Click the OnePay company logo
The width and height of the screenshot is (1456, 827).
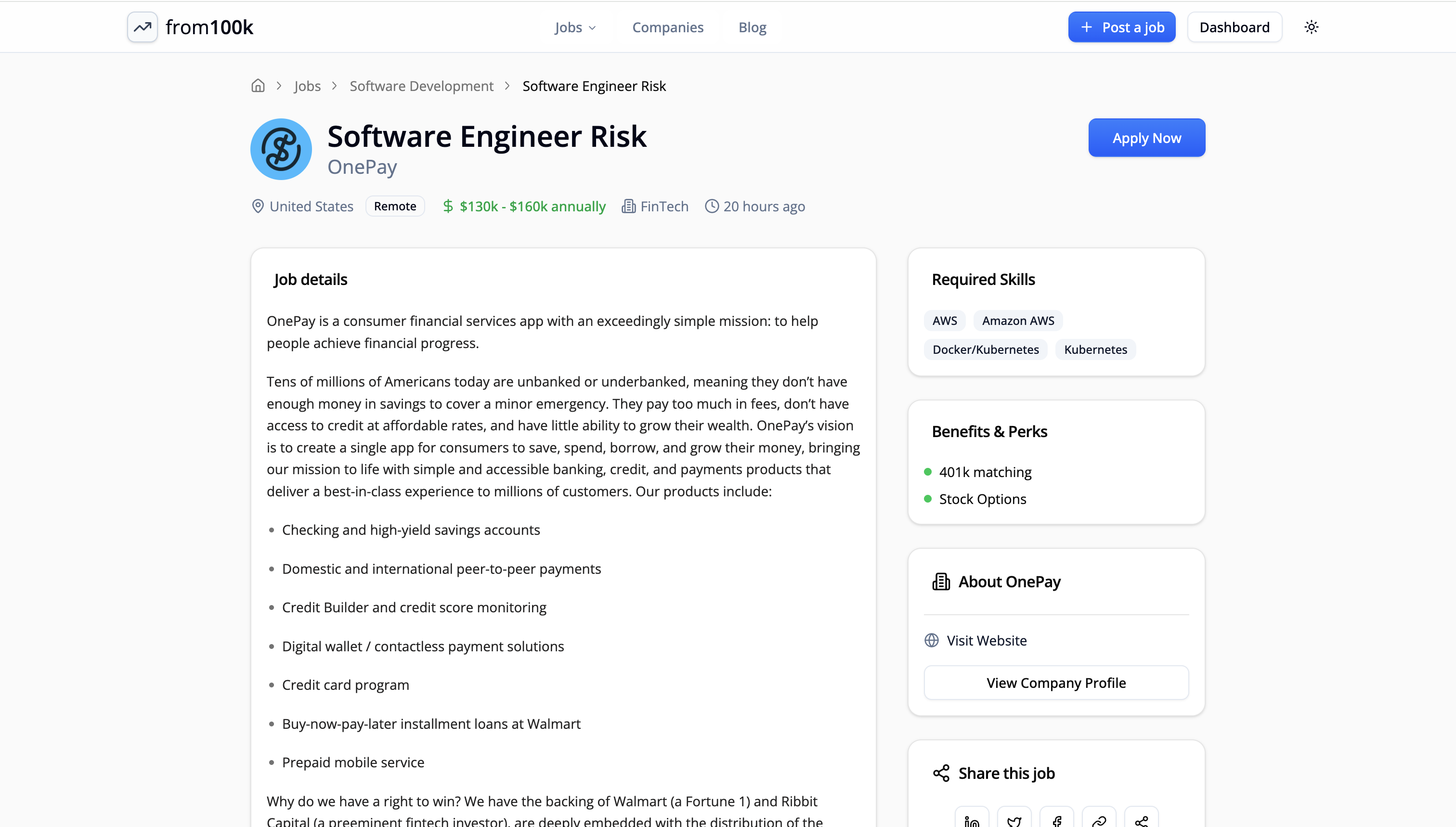tap(281, 149)
